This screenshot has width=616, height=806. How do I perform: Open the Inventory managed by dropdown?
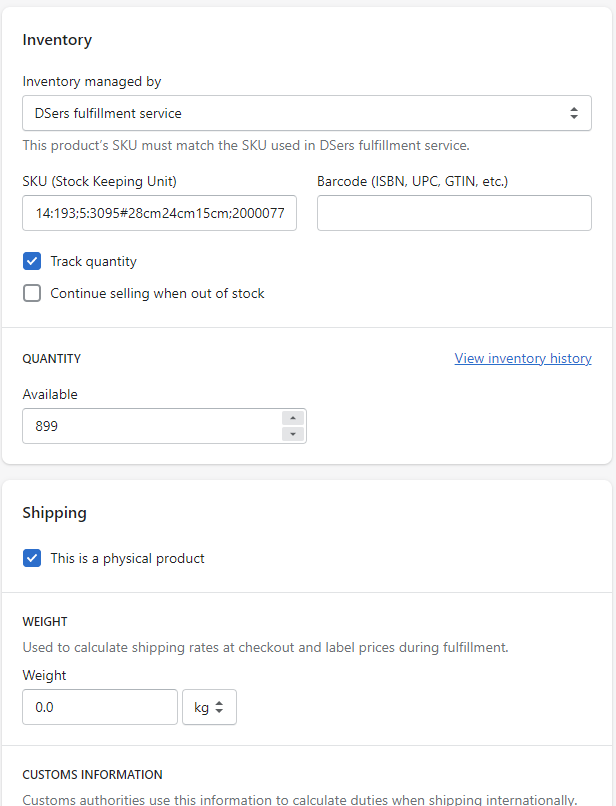307,113
